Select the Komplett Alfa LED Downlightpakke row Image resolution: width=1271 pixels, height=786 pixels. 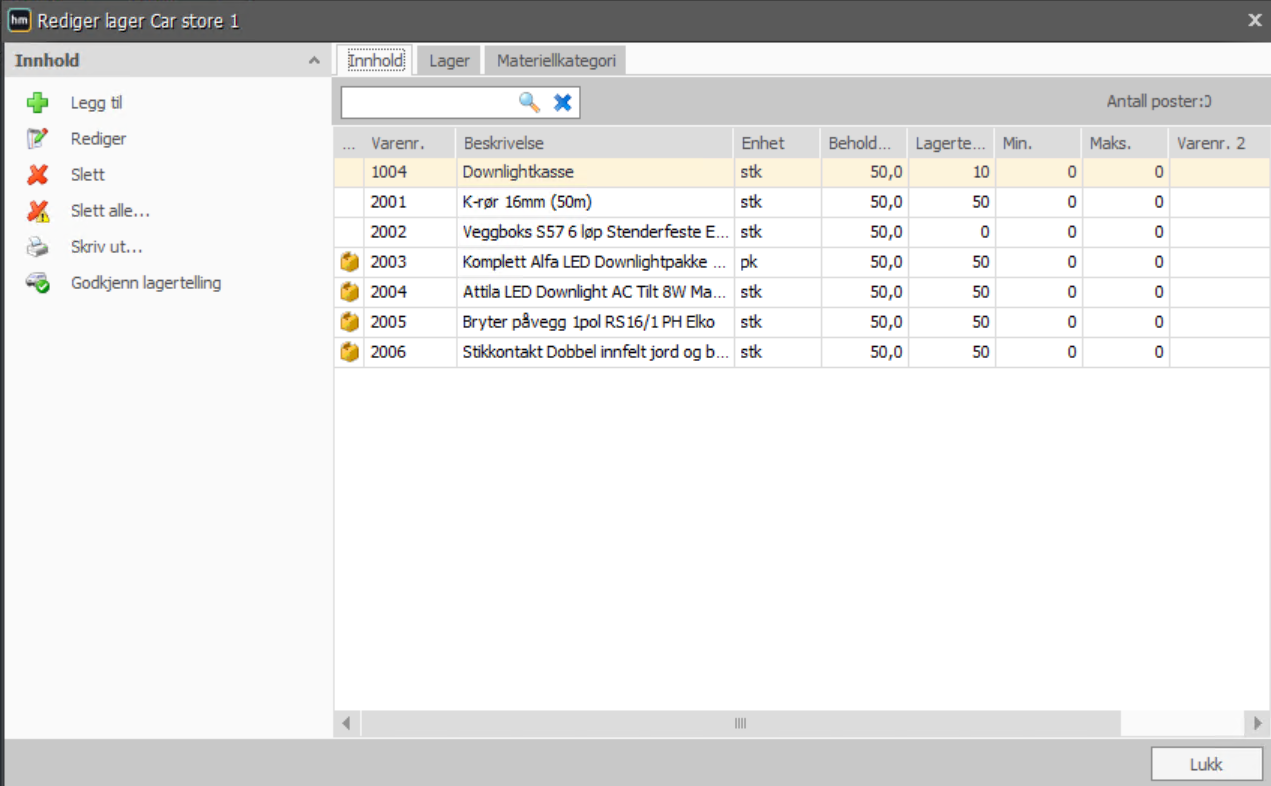[802, 262]
